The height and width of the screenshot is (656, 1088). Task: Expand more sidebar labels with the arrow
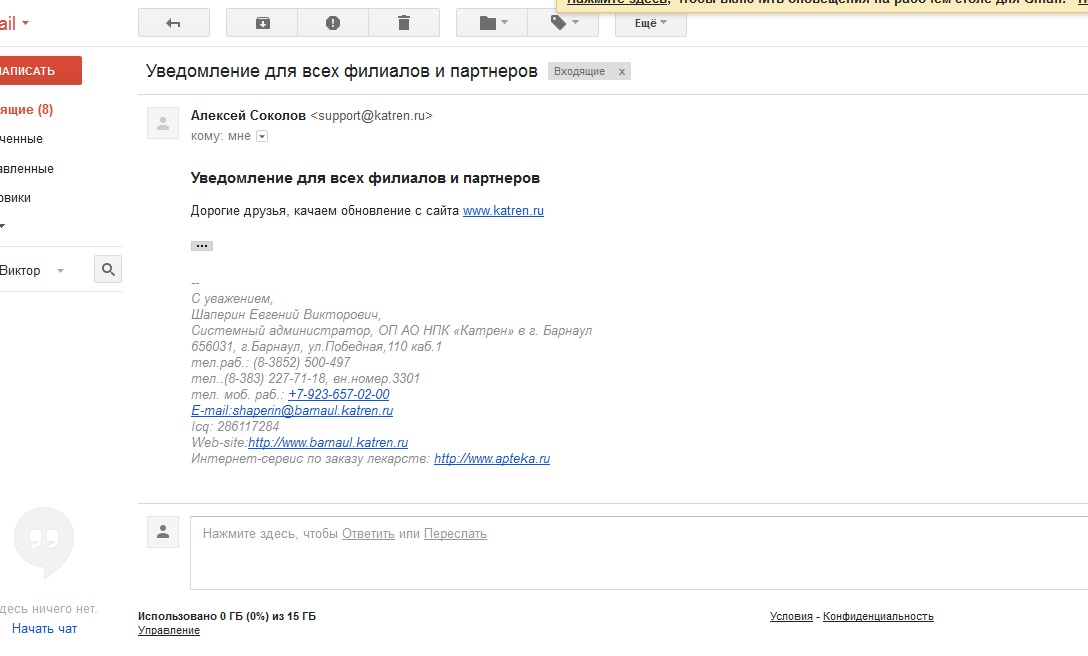(x=3, y=226)
